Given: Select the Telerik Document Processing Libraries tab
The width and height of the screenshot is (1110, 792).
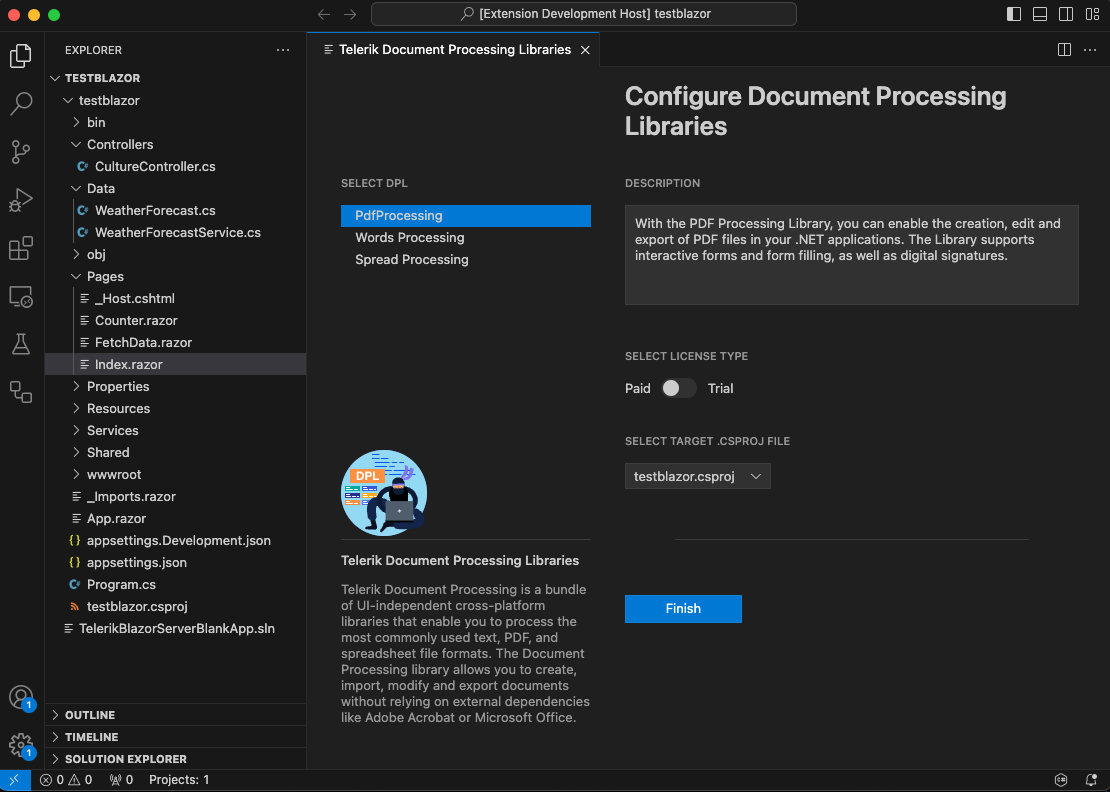Looking at the screenshot, I should click(x=454, y=50).
